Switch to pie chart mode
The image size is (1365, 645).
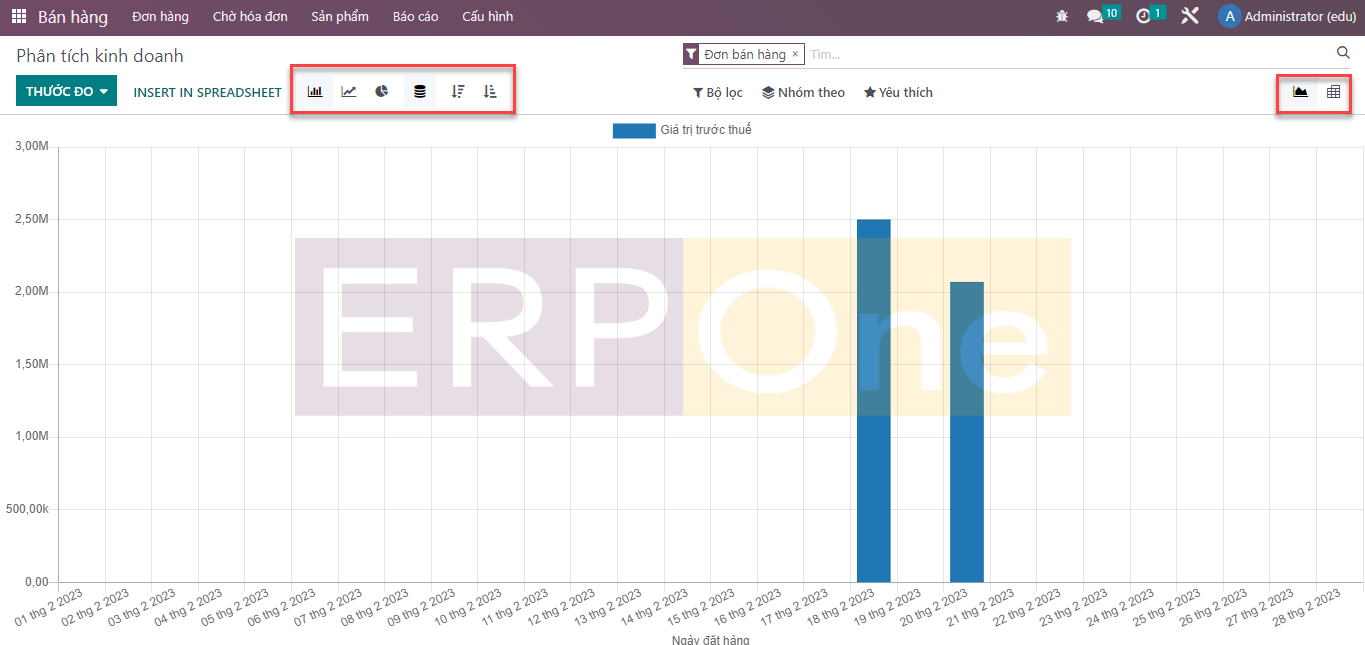click(382, 91)
